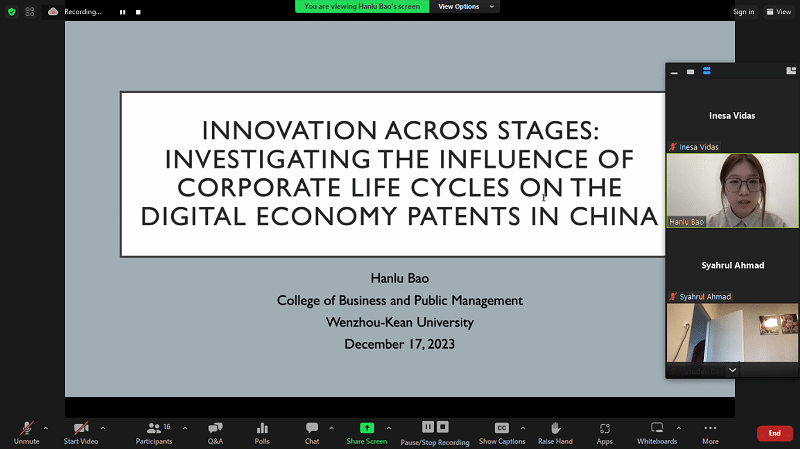This screenshot has width=800, height=449.
Task: Click Pause/Stop Recording in bottom toolbar
Action: pos(435,431)
